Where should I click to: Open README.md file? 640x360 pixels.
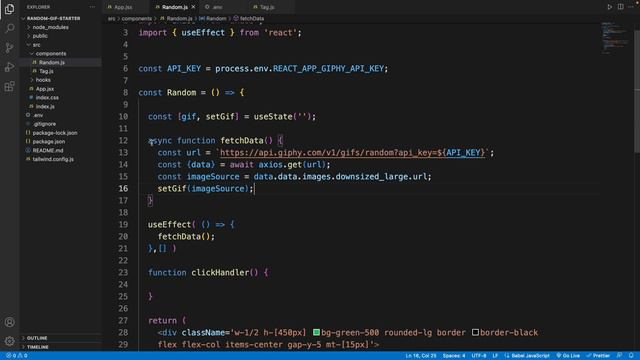click(x=47, y=151)
